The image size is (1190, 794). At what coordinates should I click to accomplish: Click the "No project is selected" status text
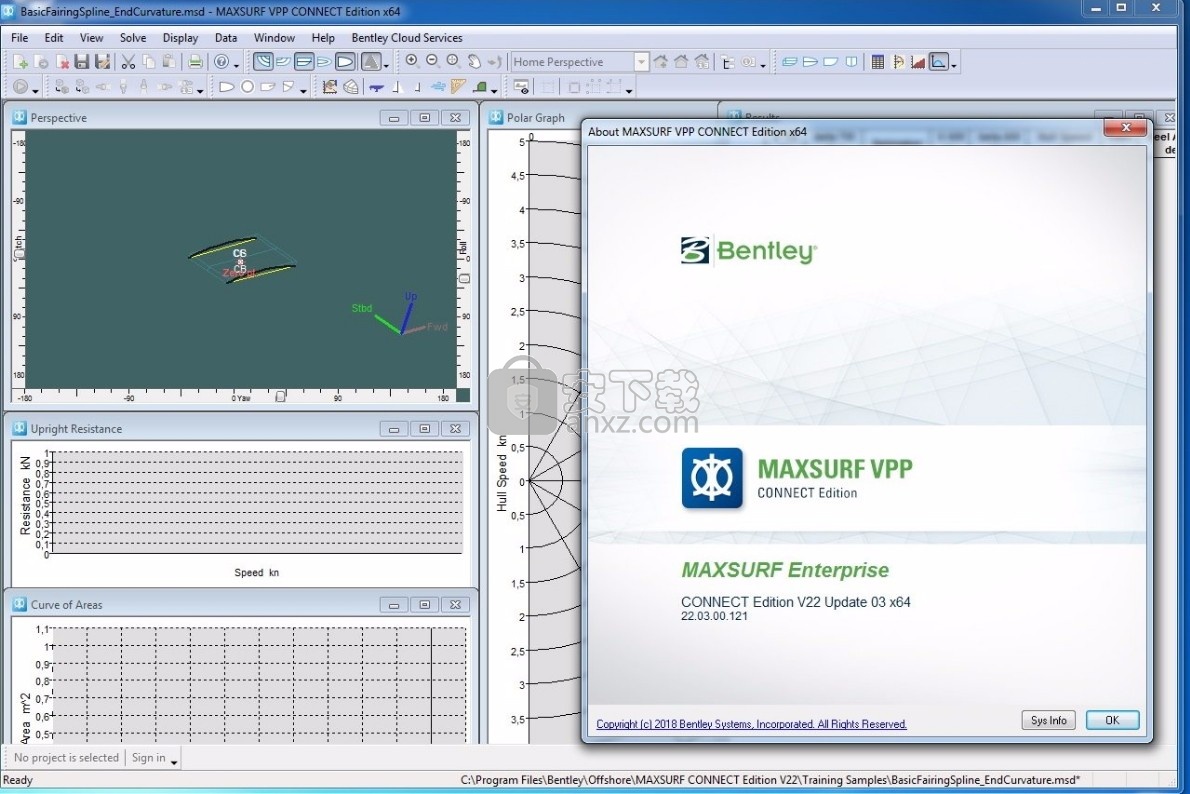click(x=66, y=758)
